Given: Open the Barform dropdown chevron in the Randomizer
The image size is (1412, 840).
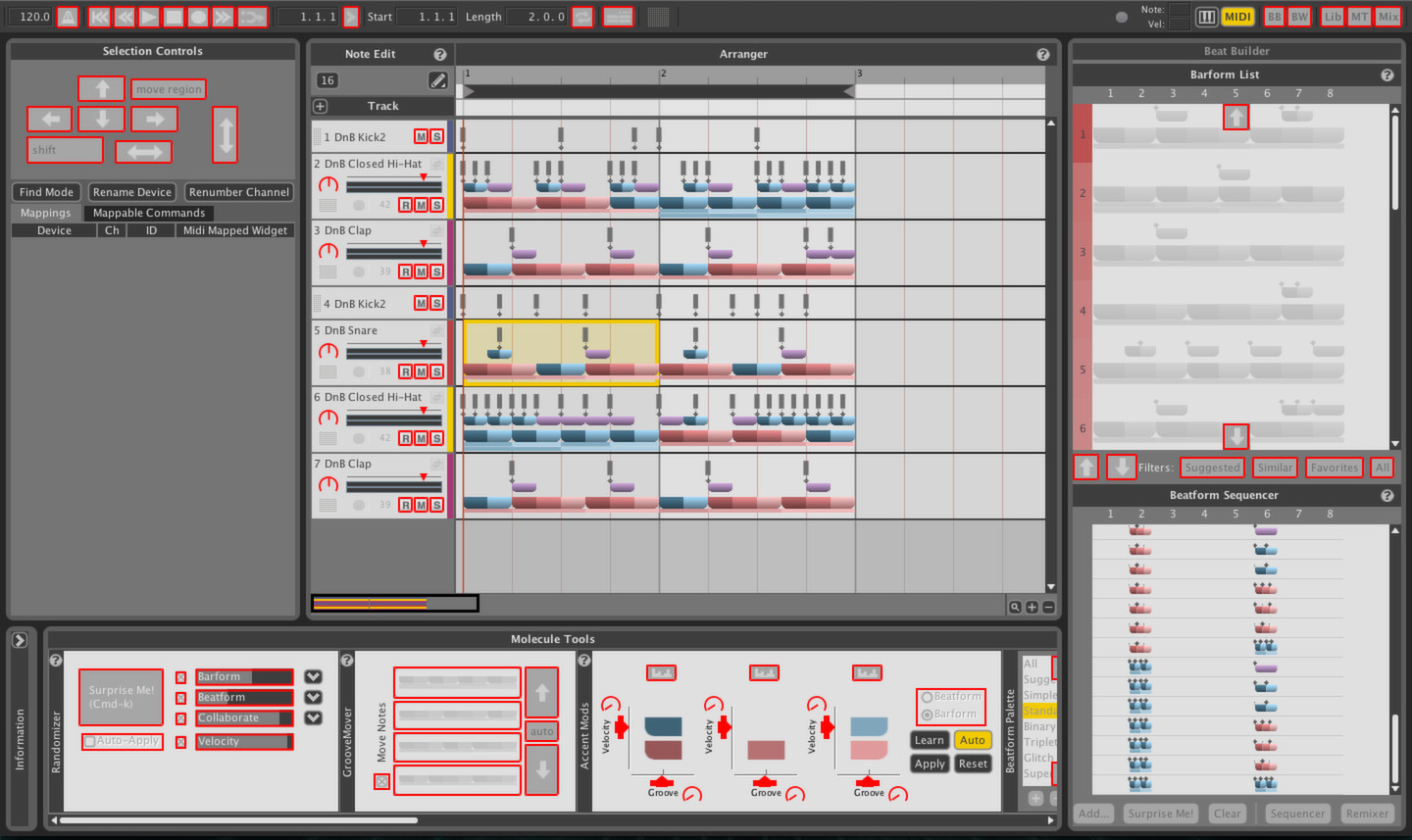Looking at the screenshot, I should coord(313,676).
